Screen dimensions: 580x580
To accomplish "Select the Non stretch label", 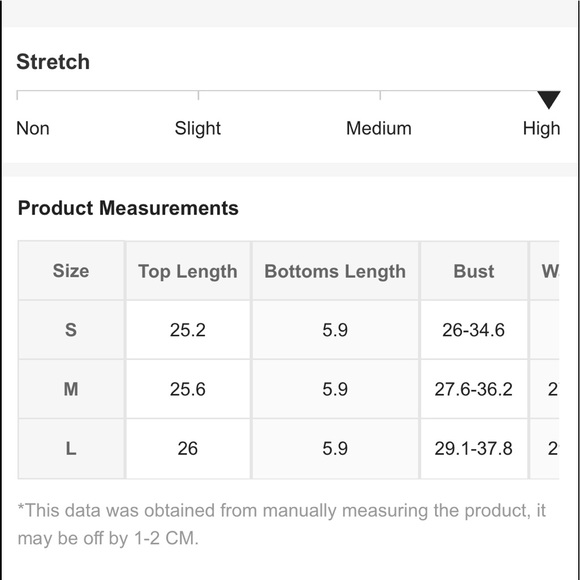I will coord(33,129).
